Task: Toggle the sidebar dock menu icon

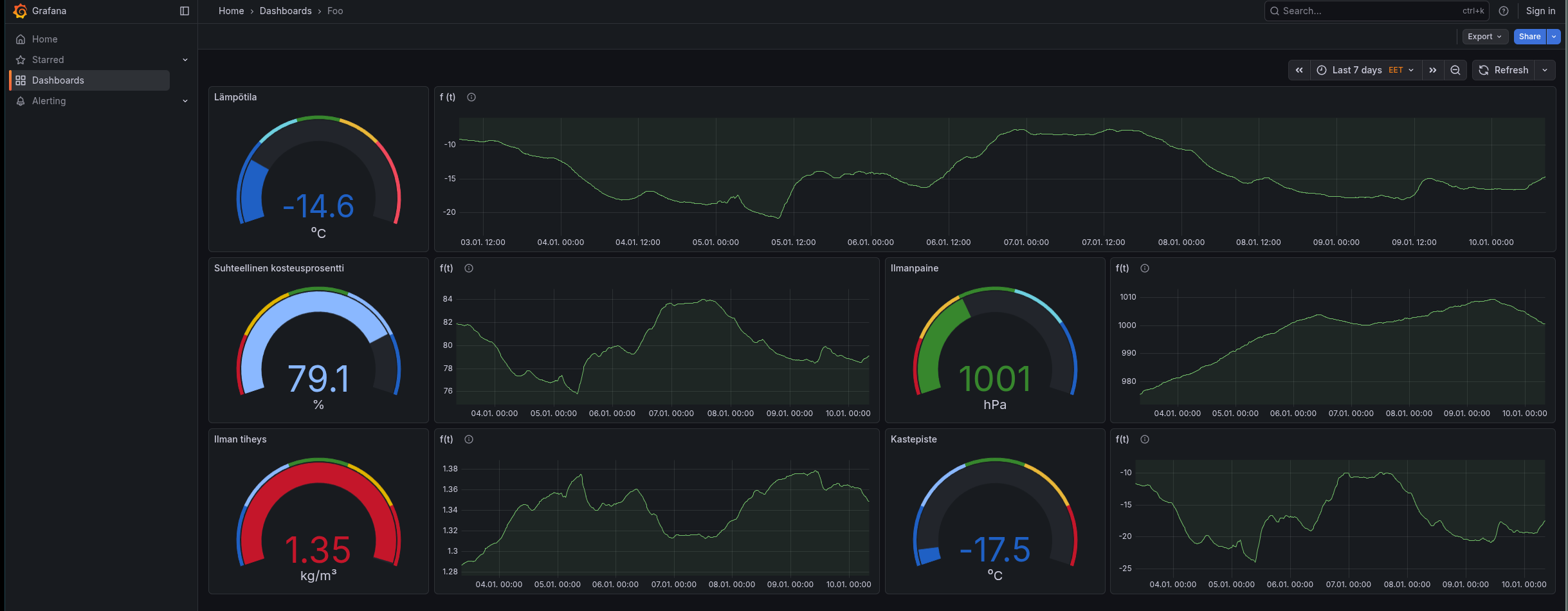Action: [x=185, y=11]
